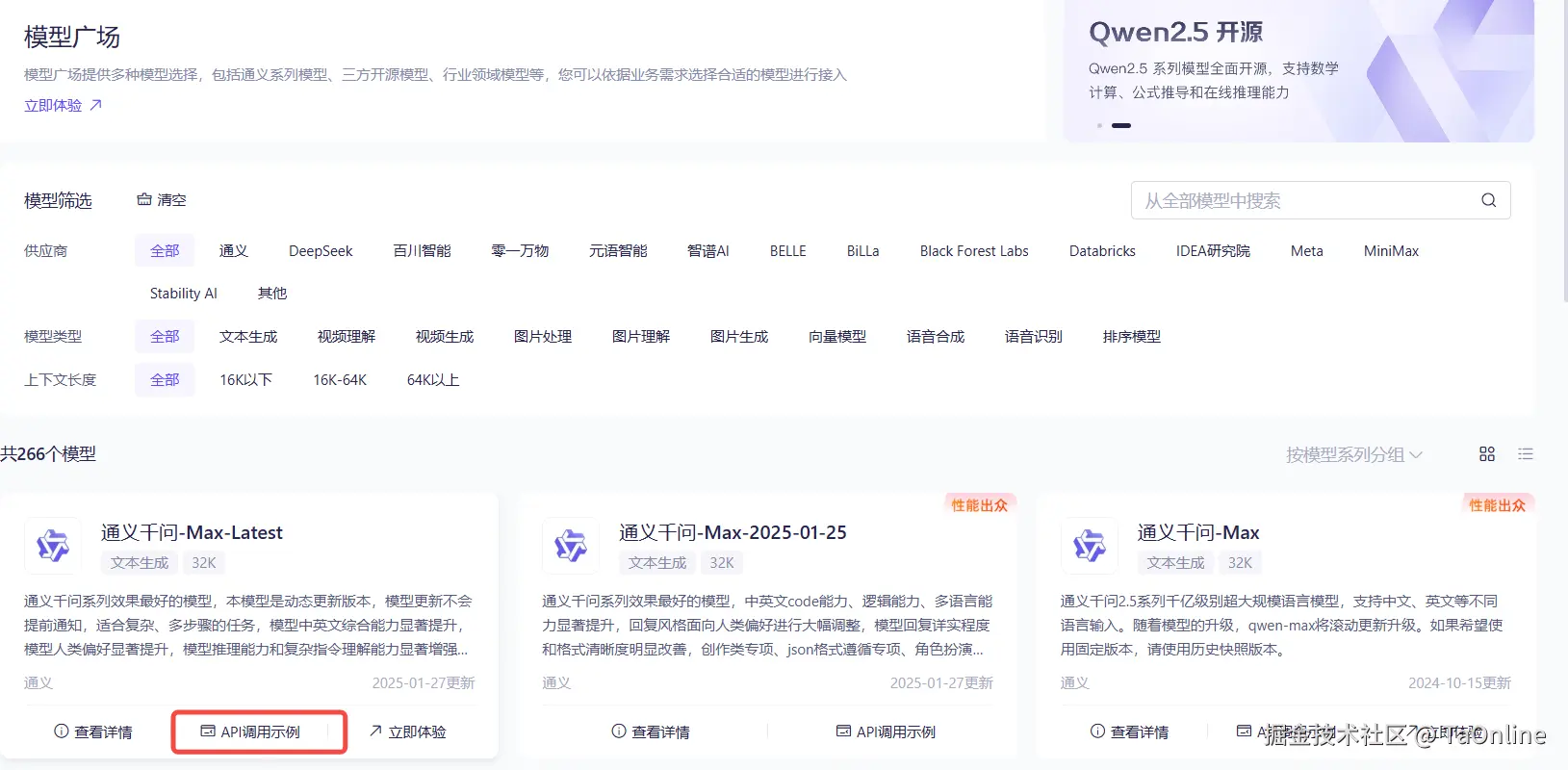Filter provider by 通义

click(x=234, y=250)
